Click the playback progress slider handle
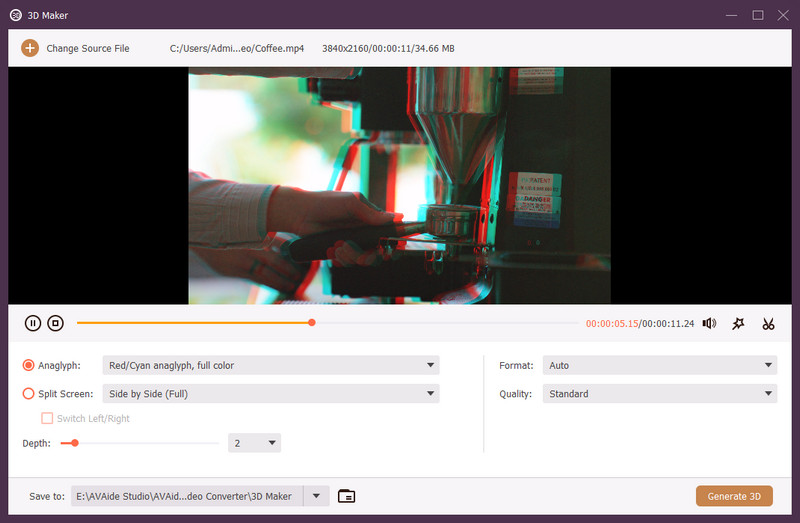 312,322
